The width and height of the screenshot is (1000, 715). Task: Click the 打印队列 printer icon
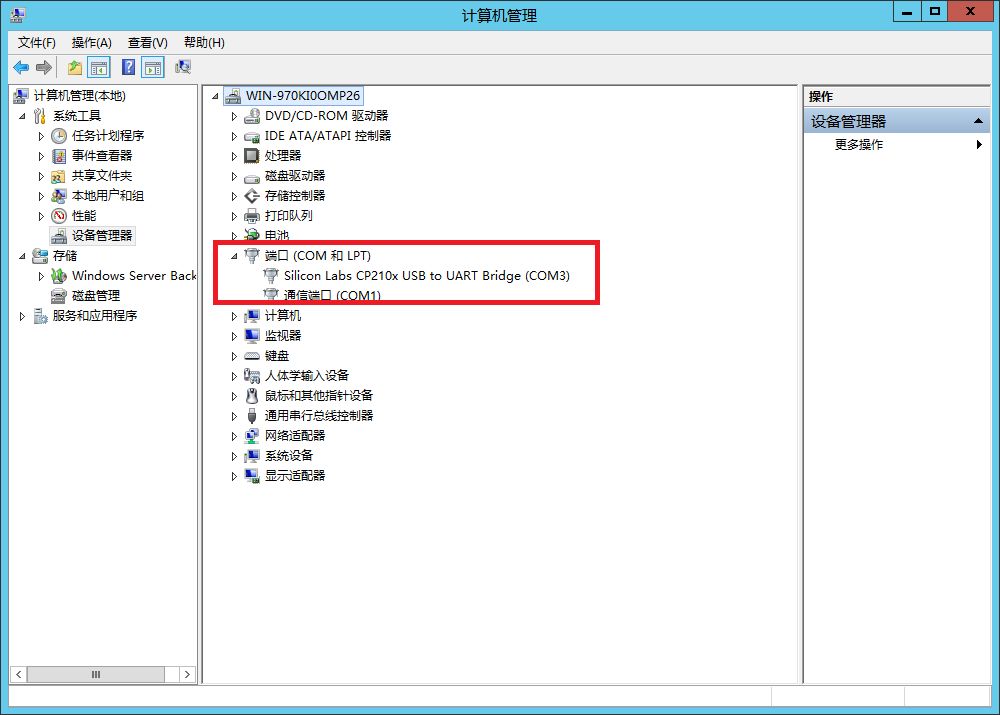tap(252, 216)
